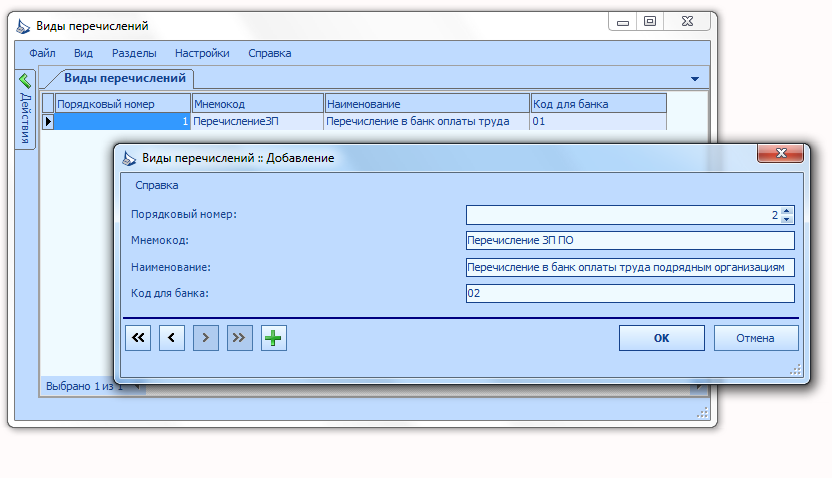Go to first record in the dialog
The width and height of the screenshot is (832, 478).
[138, 338]
